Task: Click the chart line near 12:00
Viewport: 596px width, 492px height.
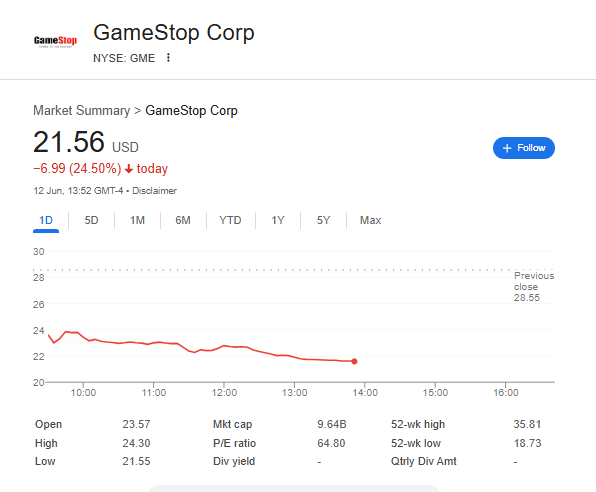Action: pos(224,346)
